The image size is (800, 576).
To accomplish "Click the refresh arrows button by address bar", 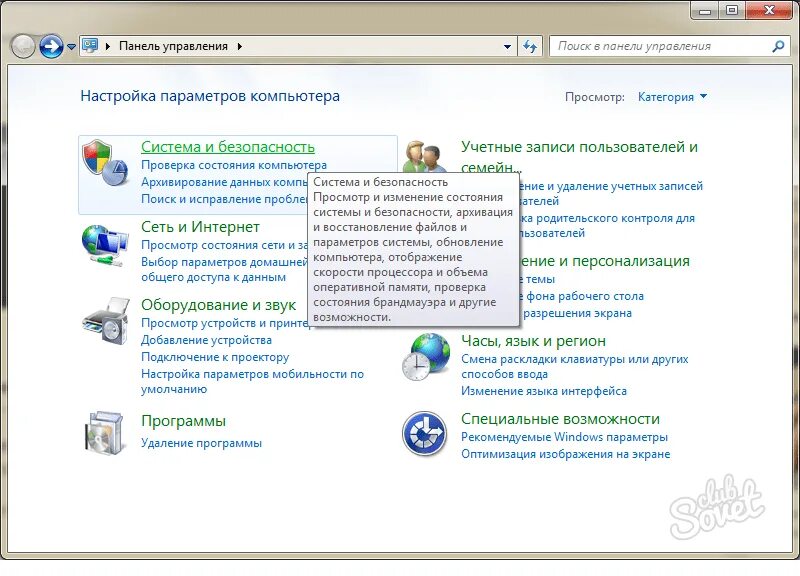I will [530, 46].
